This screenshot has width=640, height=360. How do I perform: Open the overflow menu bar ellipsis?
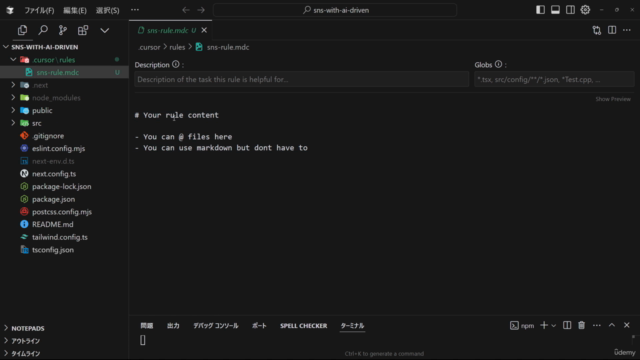pyautogui.click(x=135, y=10)
